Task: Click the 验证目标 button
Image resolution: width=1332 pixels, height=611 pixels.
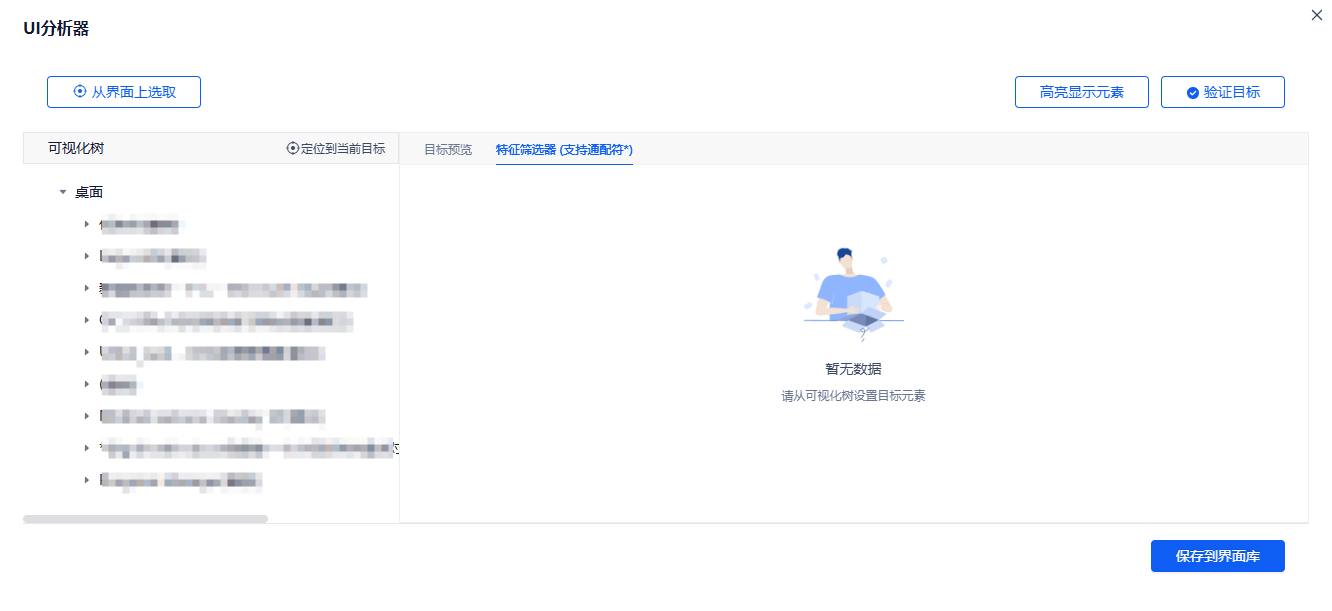Action: (x=1222, y=92)
